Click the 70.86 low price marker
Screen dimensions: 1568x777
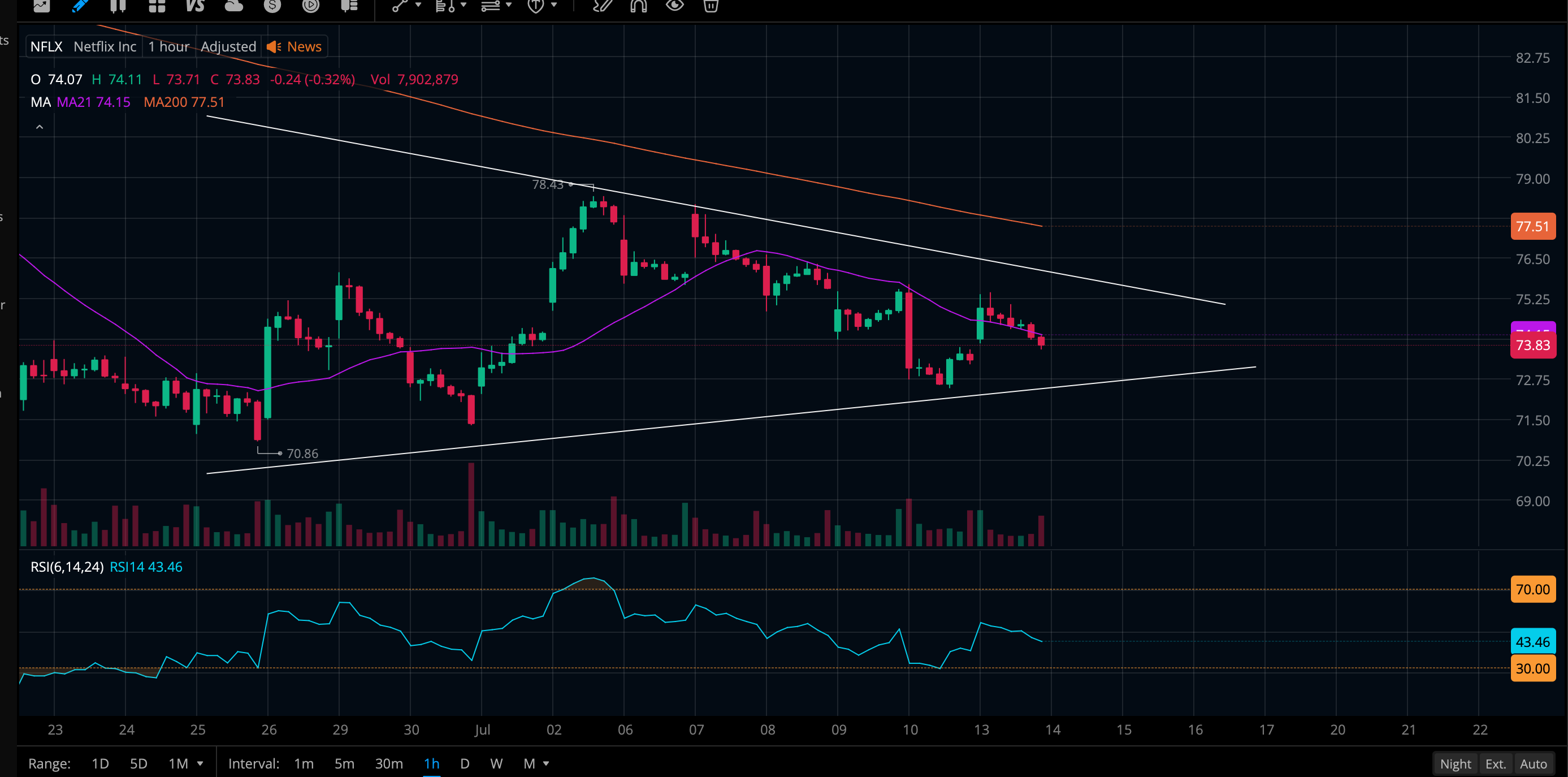302,454
